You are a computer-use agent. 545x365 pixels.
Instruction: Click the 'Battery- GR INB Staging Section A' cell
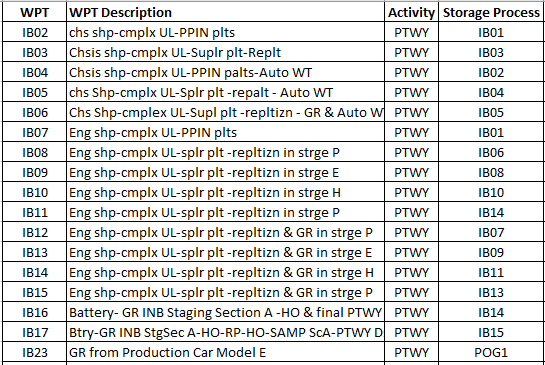point(225,312)
